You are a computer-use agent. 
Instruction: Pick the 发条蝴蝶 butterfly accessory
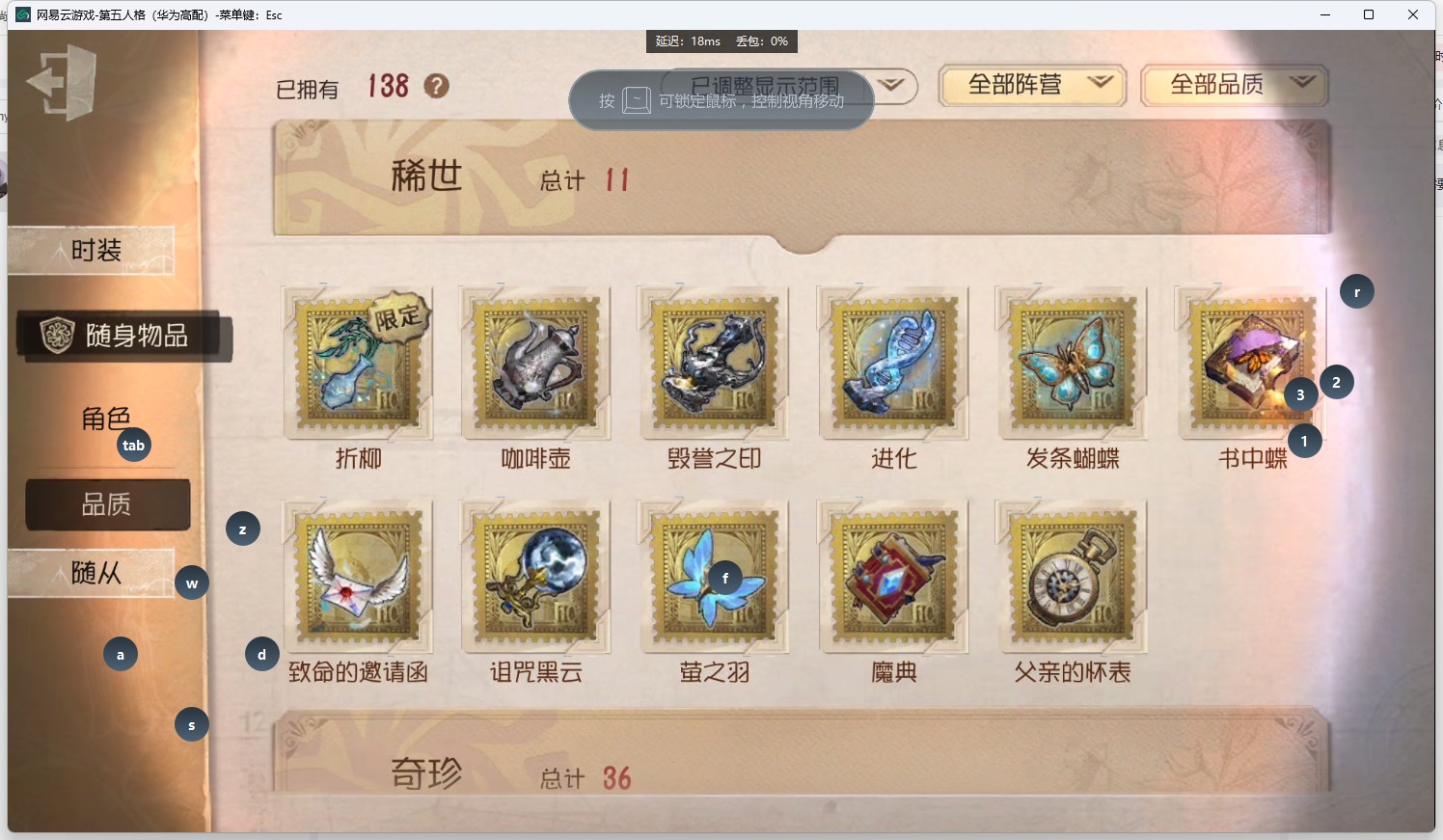pos(1072,365)
